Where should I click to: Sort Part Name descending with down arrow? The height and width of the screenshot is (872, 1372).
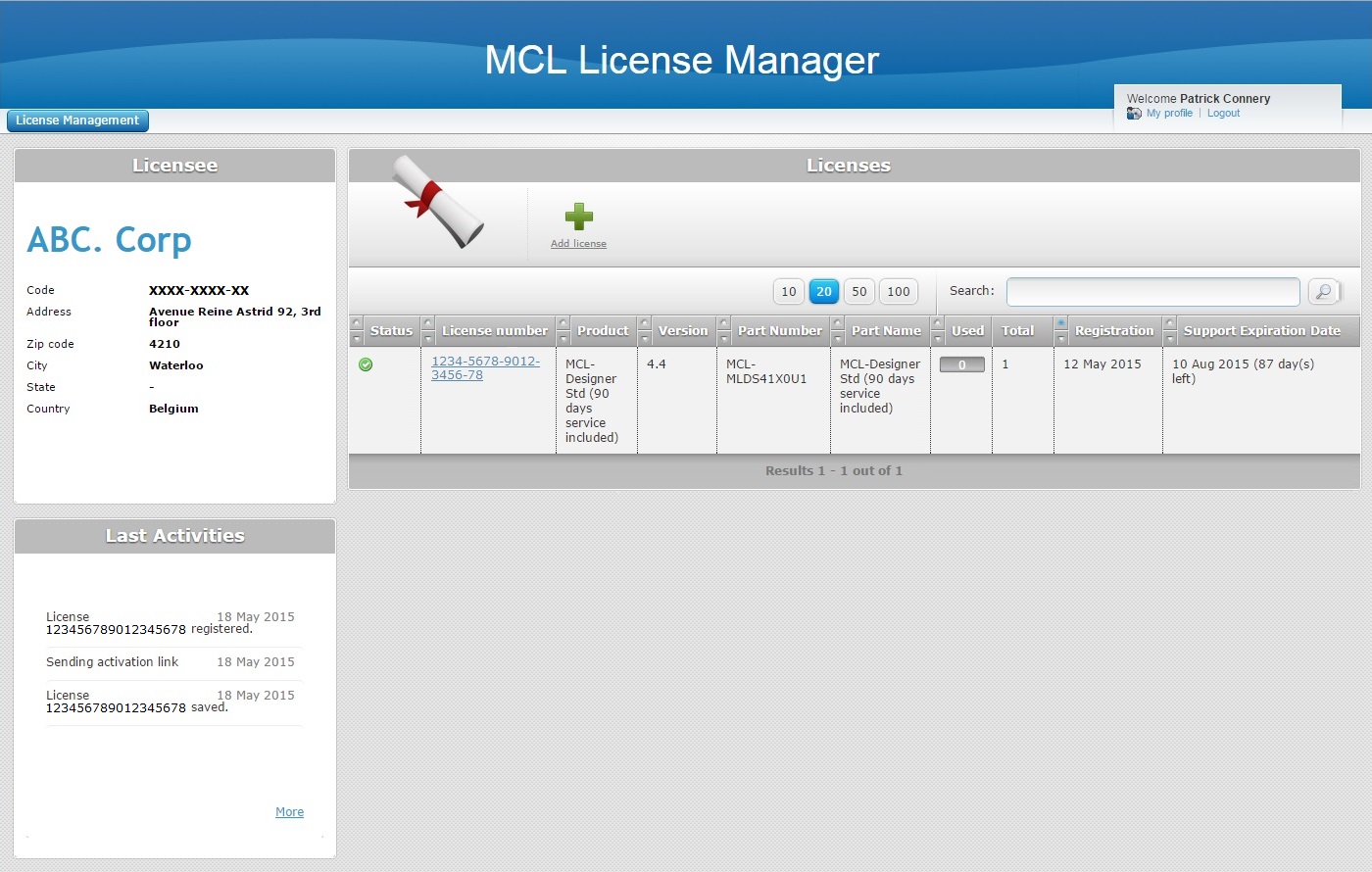838,339
